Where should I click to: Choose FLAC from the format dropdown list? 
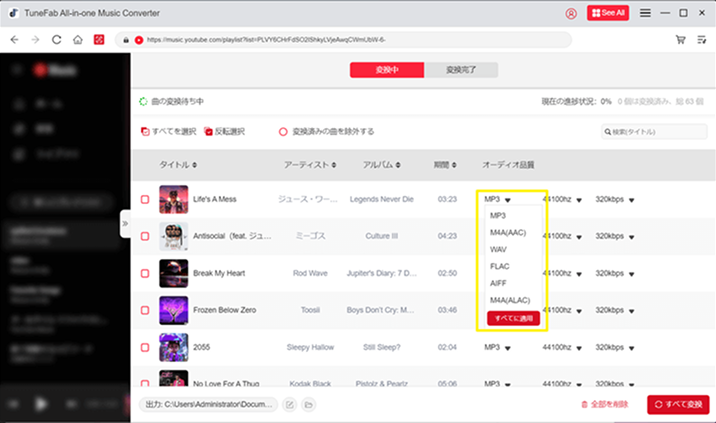[x=501, y=266]
